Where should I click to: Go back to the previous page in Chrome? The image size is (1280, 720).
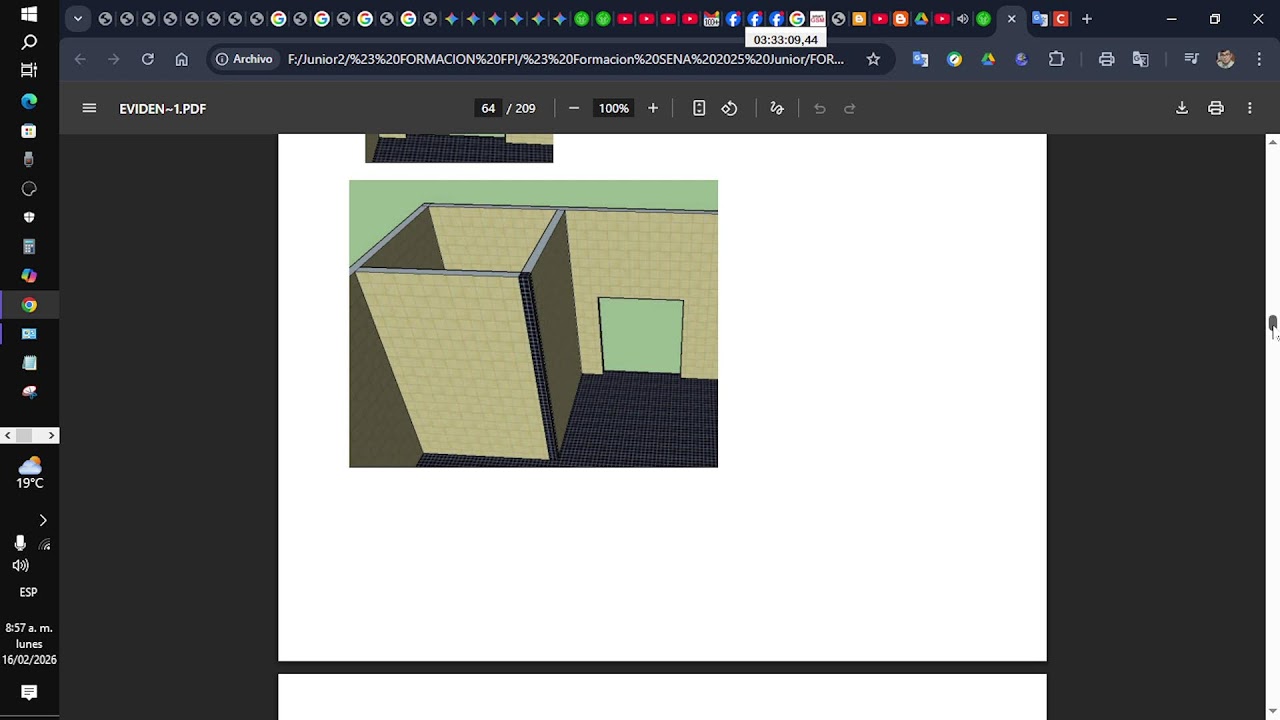click(x=80, y=59)
